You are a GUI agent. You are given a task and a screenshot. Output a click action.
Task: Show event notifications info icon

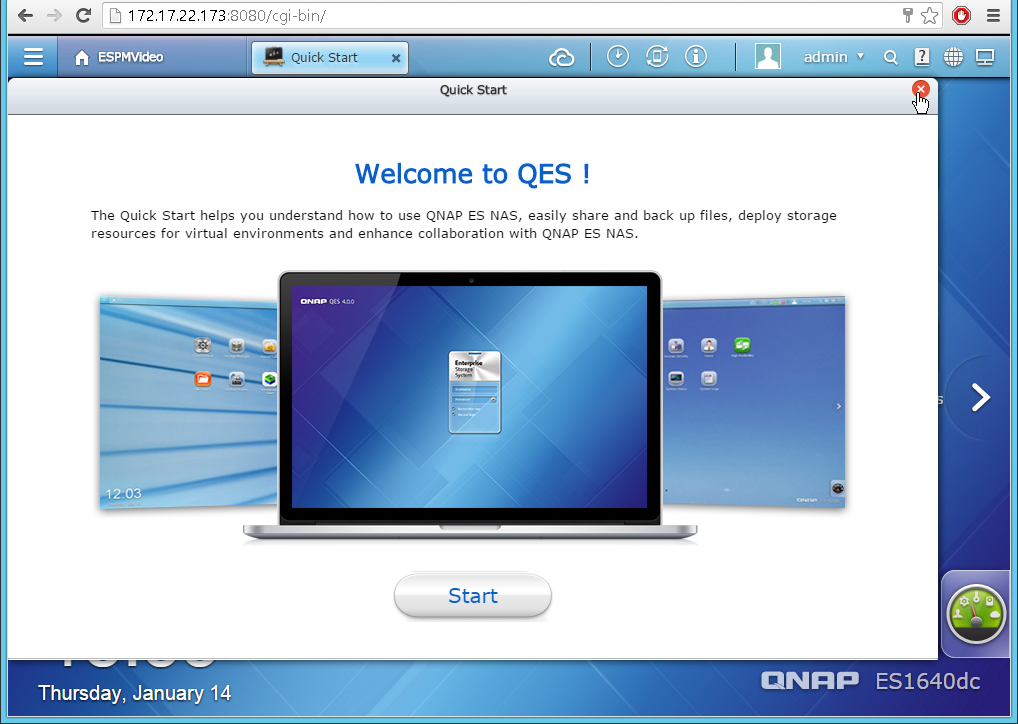click(x=696, y=57)
